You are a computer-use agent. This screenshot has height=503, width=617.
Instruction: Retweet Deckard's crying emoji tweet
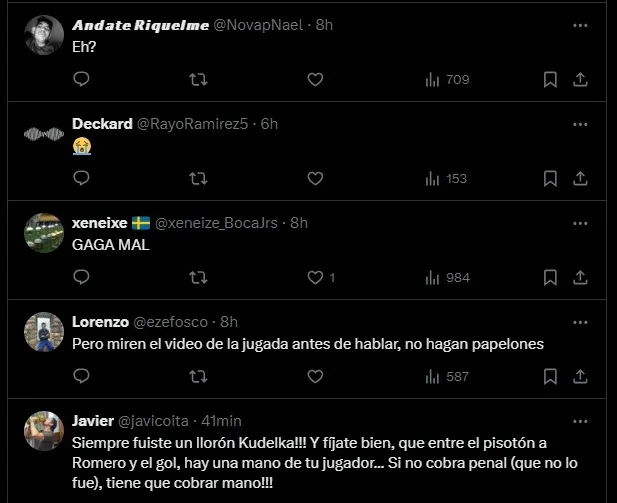click(198, 178)
